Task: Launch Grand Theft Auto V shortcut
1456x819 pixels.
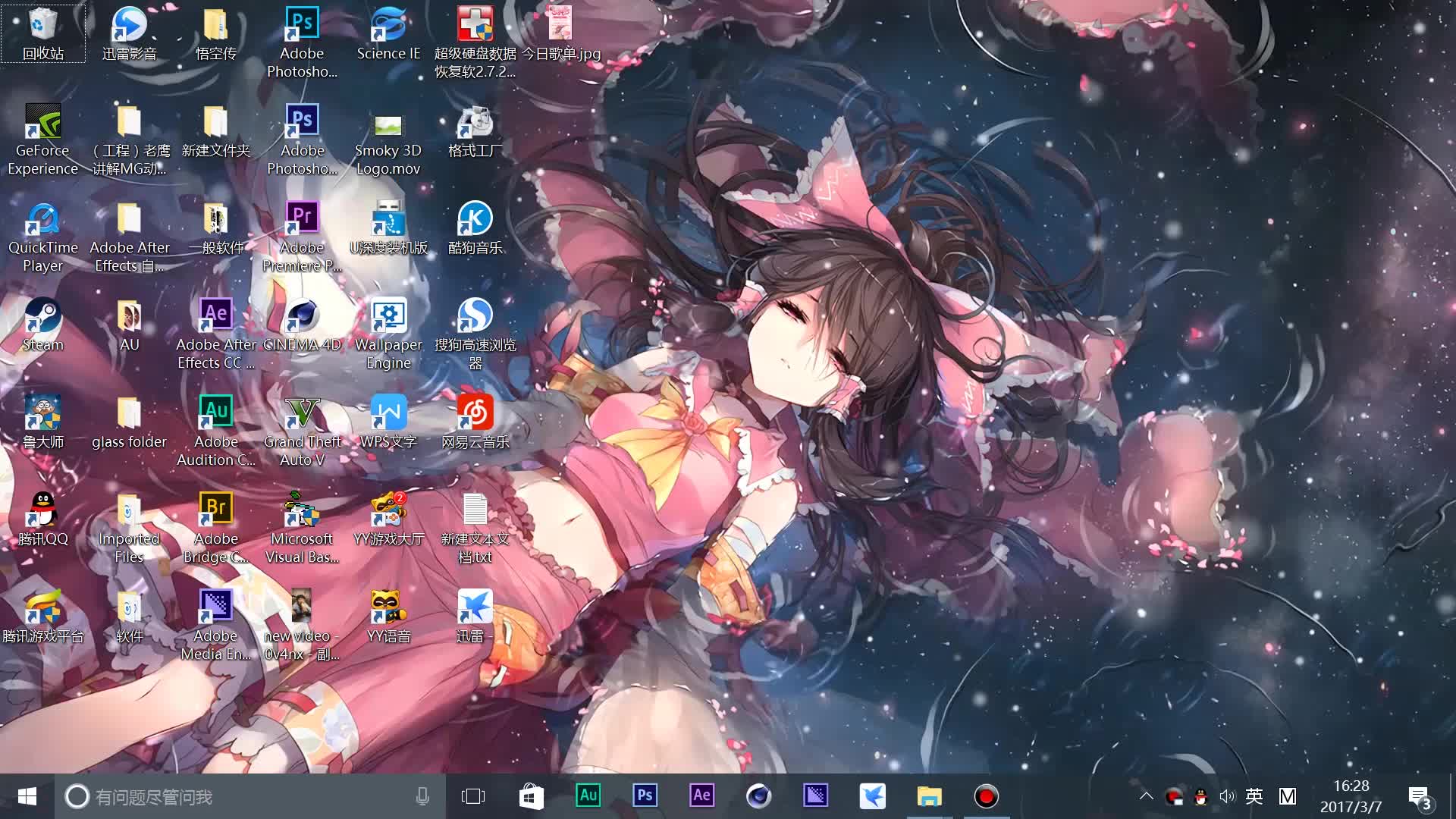Action: [x=302, y=431]
